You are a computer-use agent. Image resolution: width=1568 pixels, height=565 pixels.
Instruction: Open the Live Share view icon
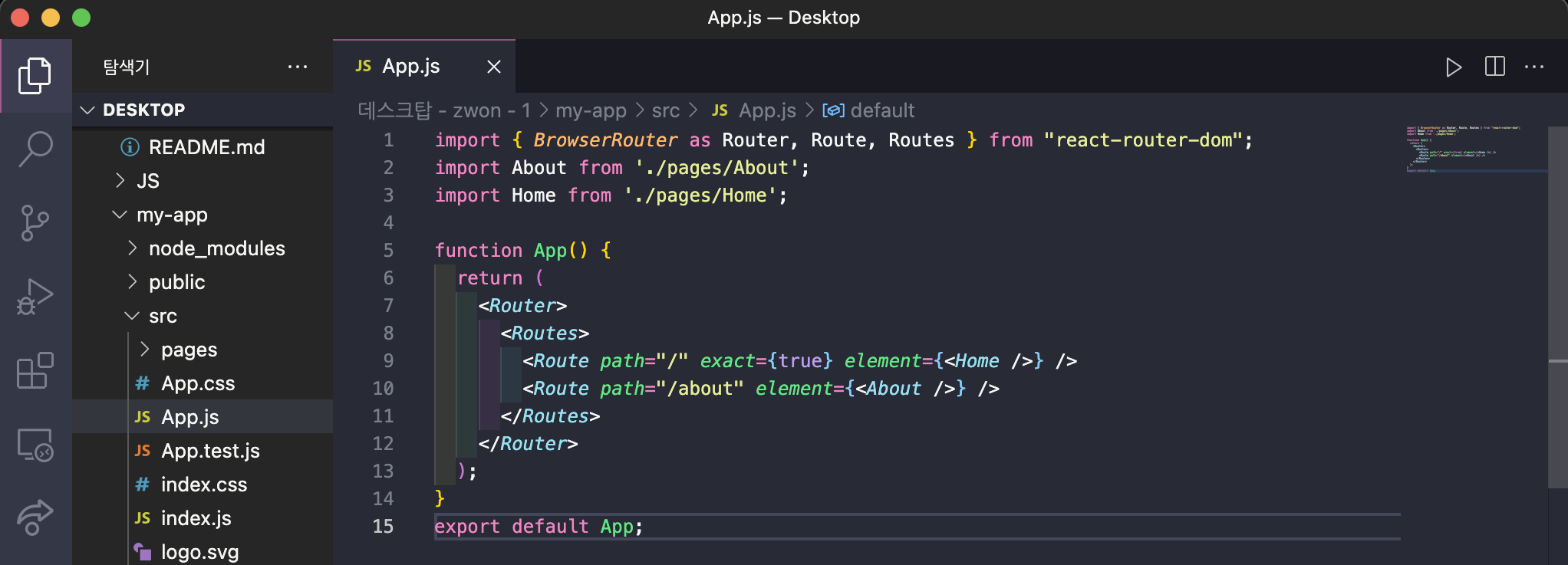(35, 518)
